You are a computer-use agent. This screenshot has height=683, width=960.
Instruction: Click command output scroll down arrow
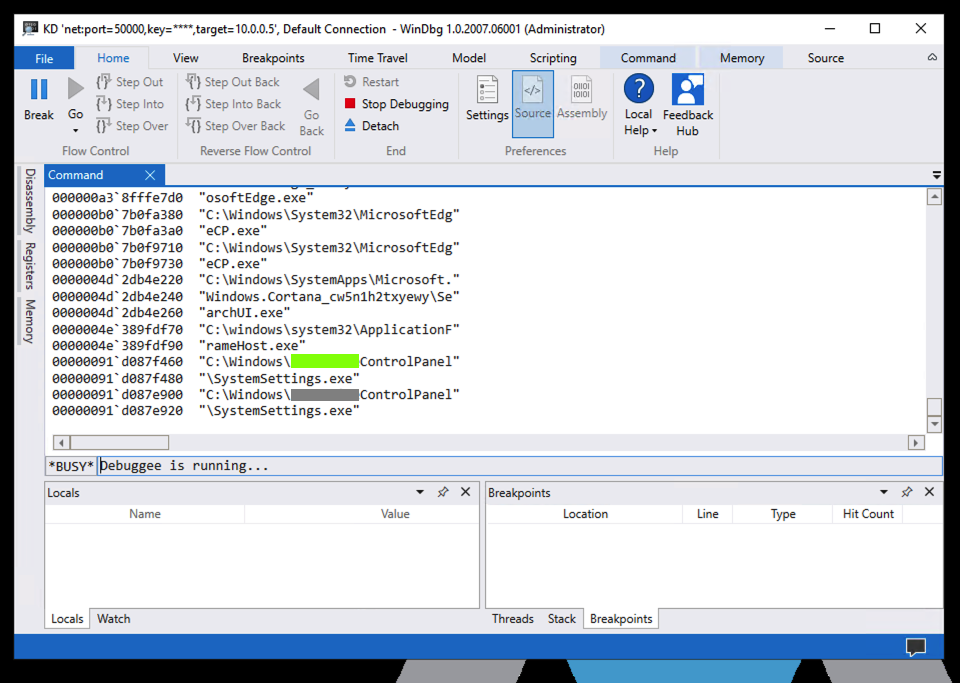coord(934,424)
